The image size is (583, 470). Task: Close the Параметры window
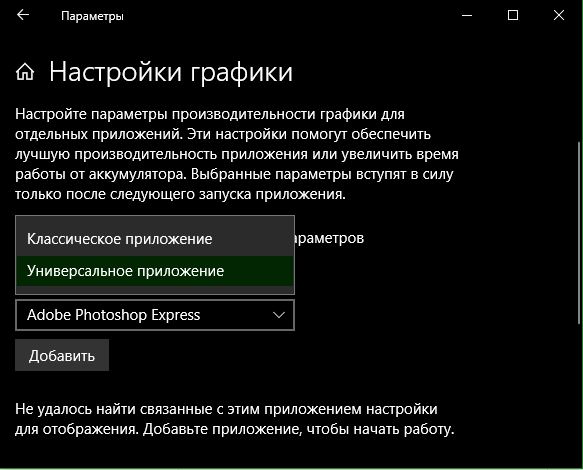tap(559, 15)
